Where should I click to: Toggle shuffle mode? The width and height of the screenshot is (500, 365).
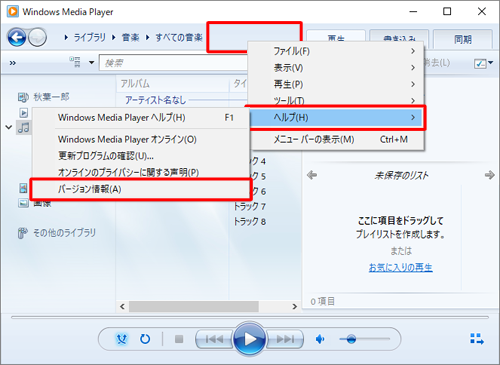point(122,339)
